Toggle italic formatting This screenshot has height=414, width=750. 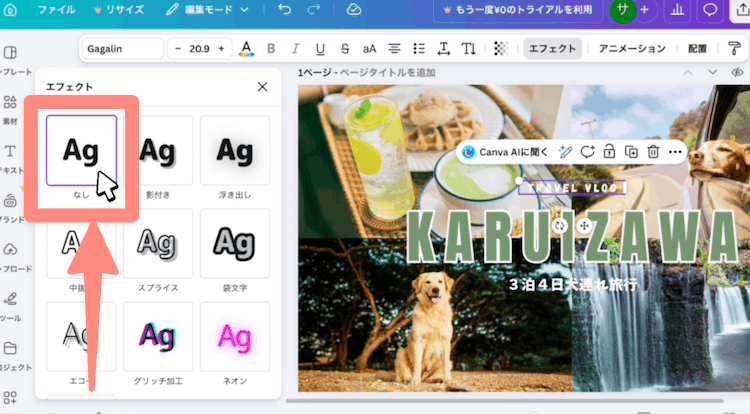coord(295,49)
